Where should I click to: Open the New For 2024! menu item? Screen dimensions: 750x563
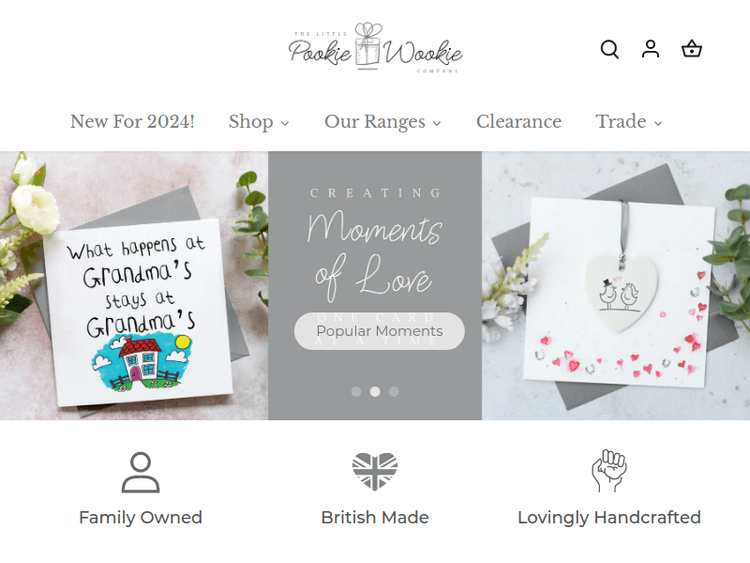point(132,122)
